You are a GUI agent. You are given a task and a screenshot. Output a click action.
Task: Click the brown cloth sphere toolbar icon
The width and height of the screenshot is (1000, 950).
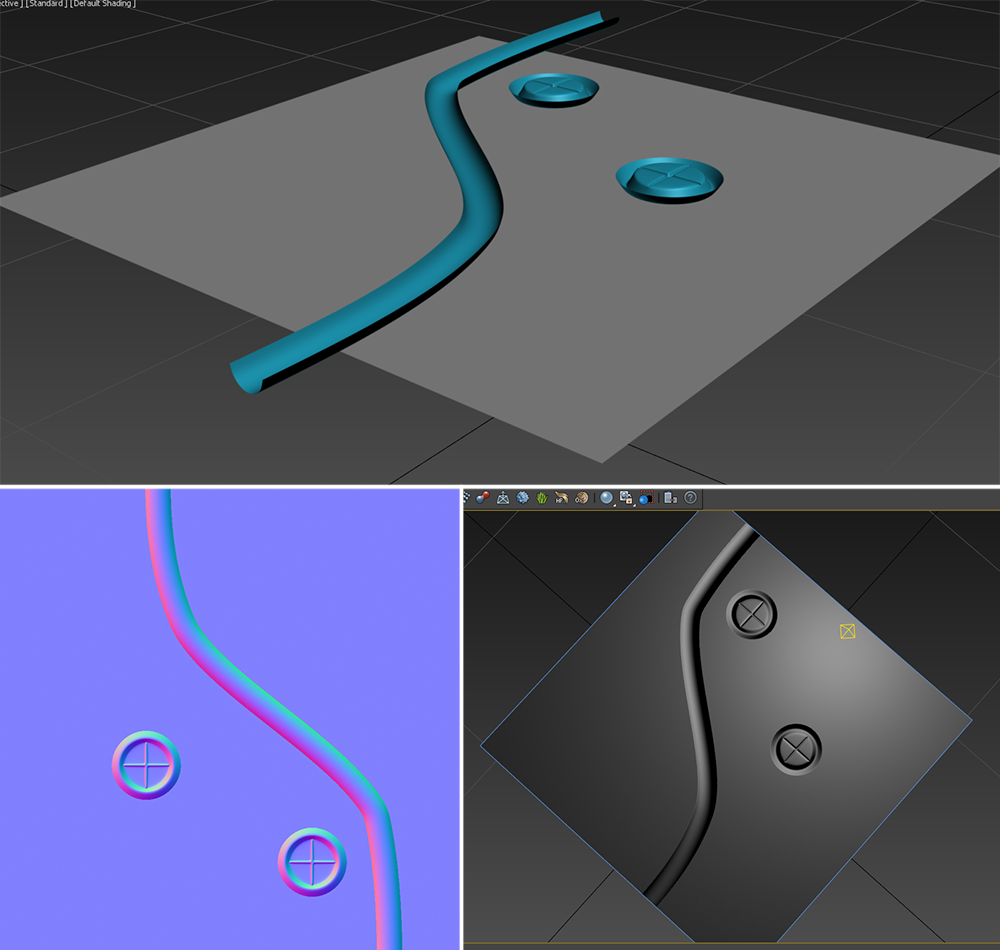pyautogui.click(x=581, y=497)
